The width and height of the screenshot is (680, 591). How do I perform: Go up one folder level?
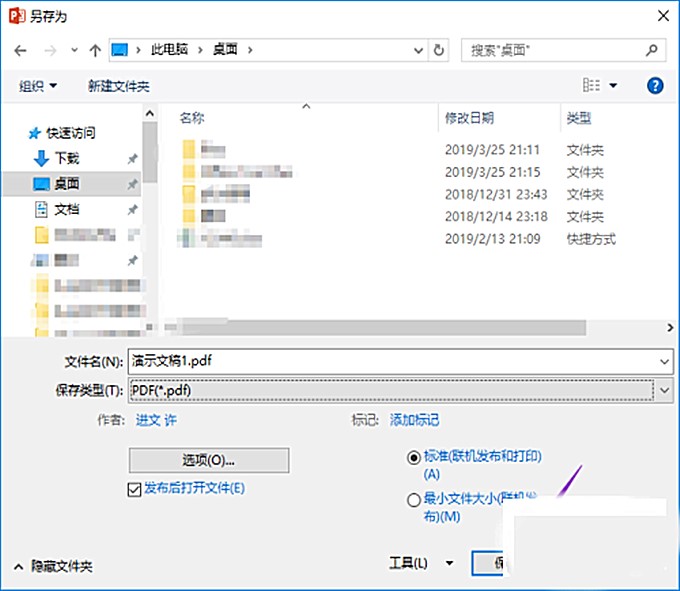[95, 51]
